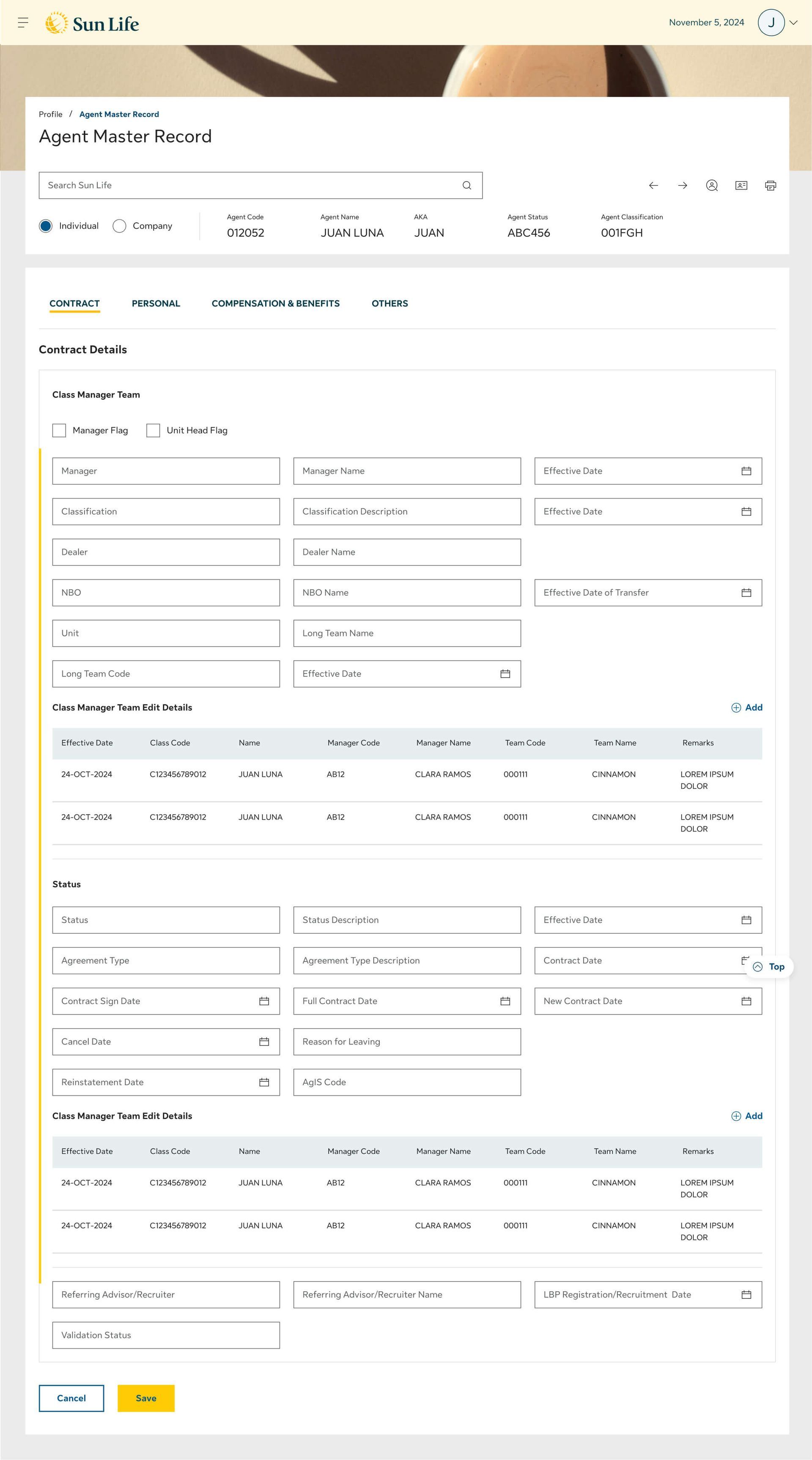The width and height of the screenshot is (812, 1460).
Task: Open LBP Registration/Recruitment Date picker
Action: (x=746, y=1295)
